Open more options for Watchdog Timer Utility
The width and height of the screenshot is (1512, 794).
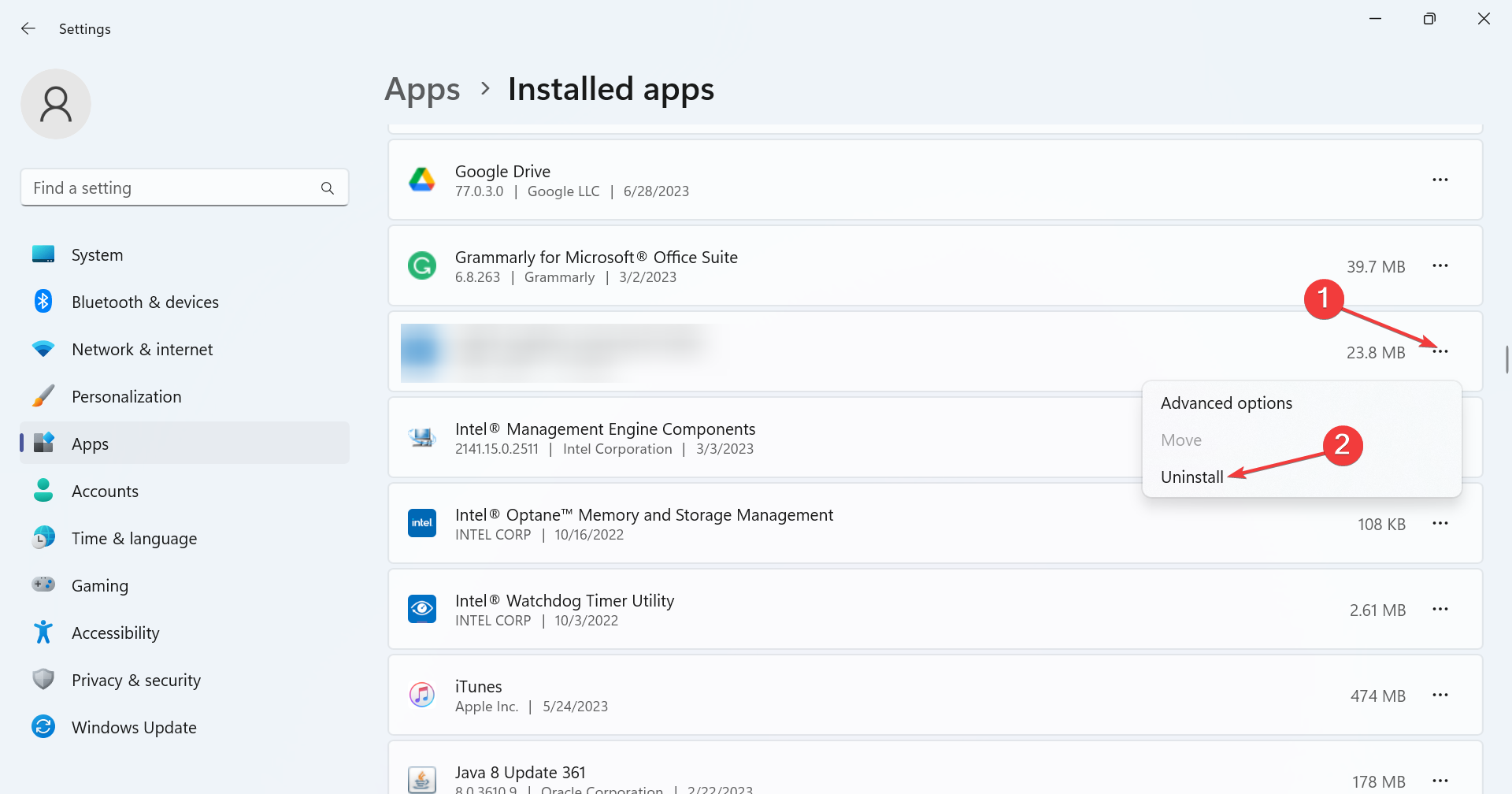(1440, 609)
